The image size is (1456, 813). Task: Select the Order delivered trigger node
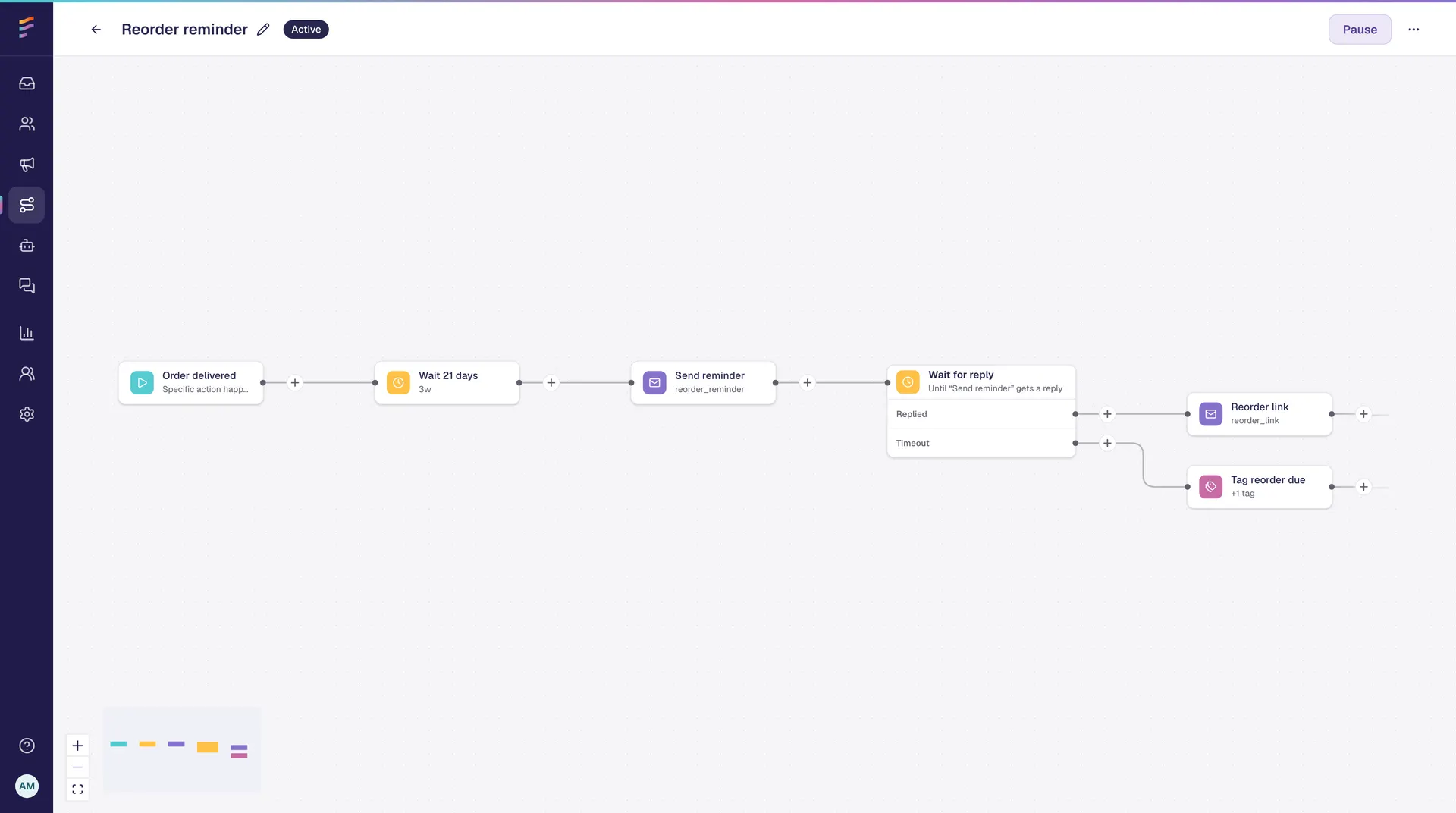[x=191, y=383]
